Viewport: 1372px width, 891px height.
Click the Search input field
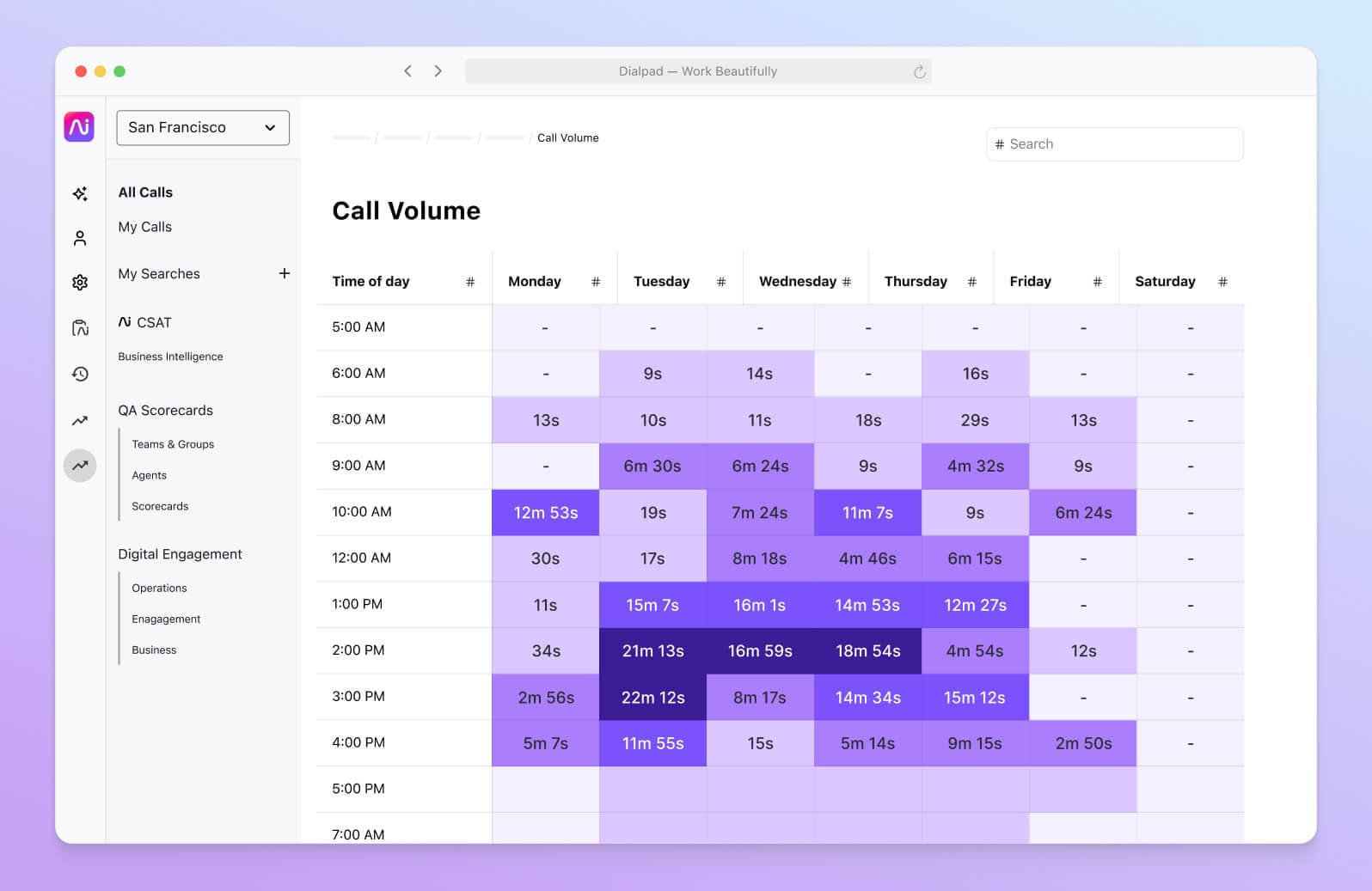[x=1115, y=144]
